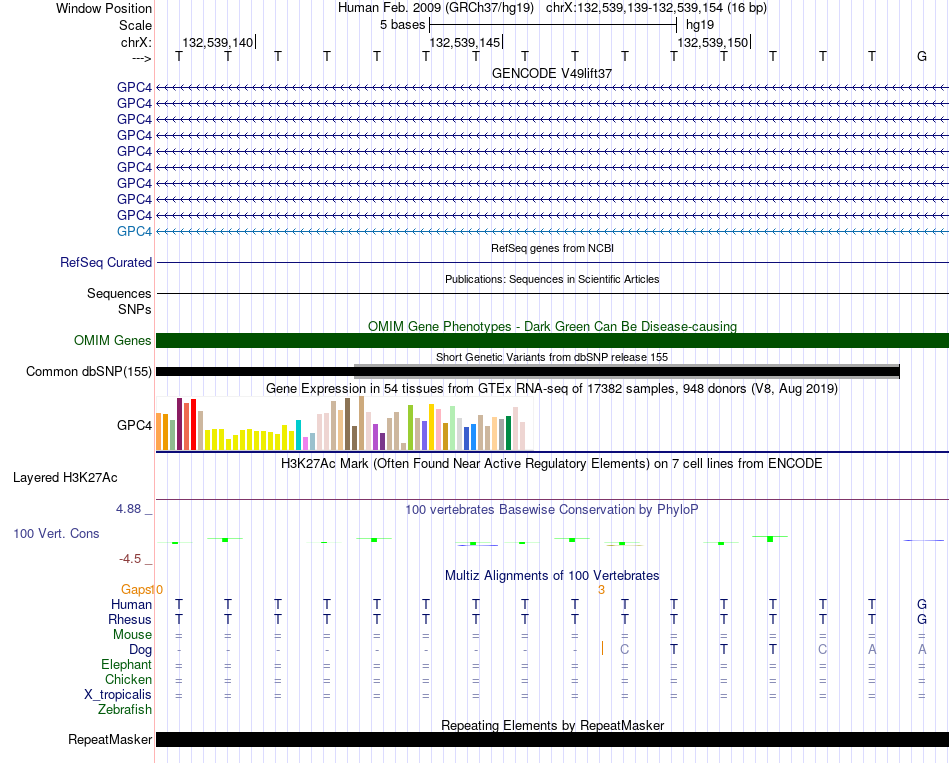
Task: Open the Layered H3K27Ac track label
Action: pyautogui.click(x=65, y=478)
